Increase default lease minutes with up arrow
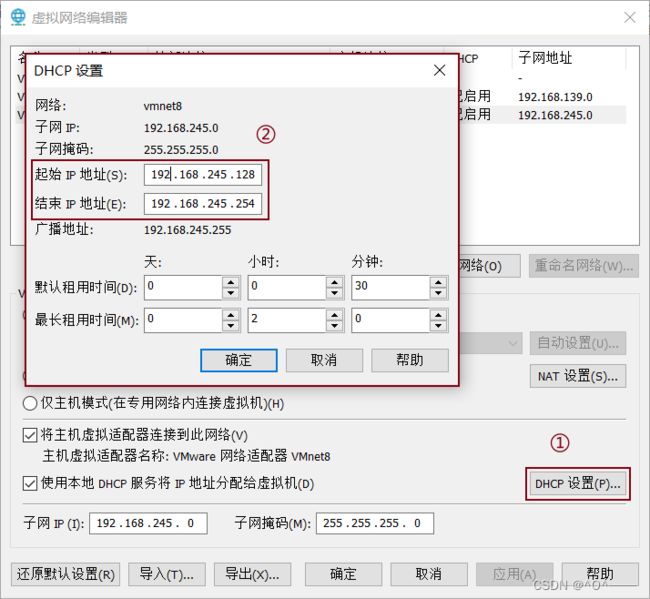The width and height of the screenshot is (650, 599). coord(439,282)
